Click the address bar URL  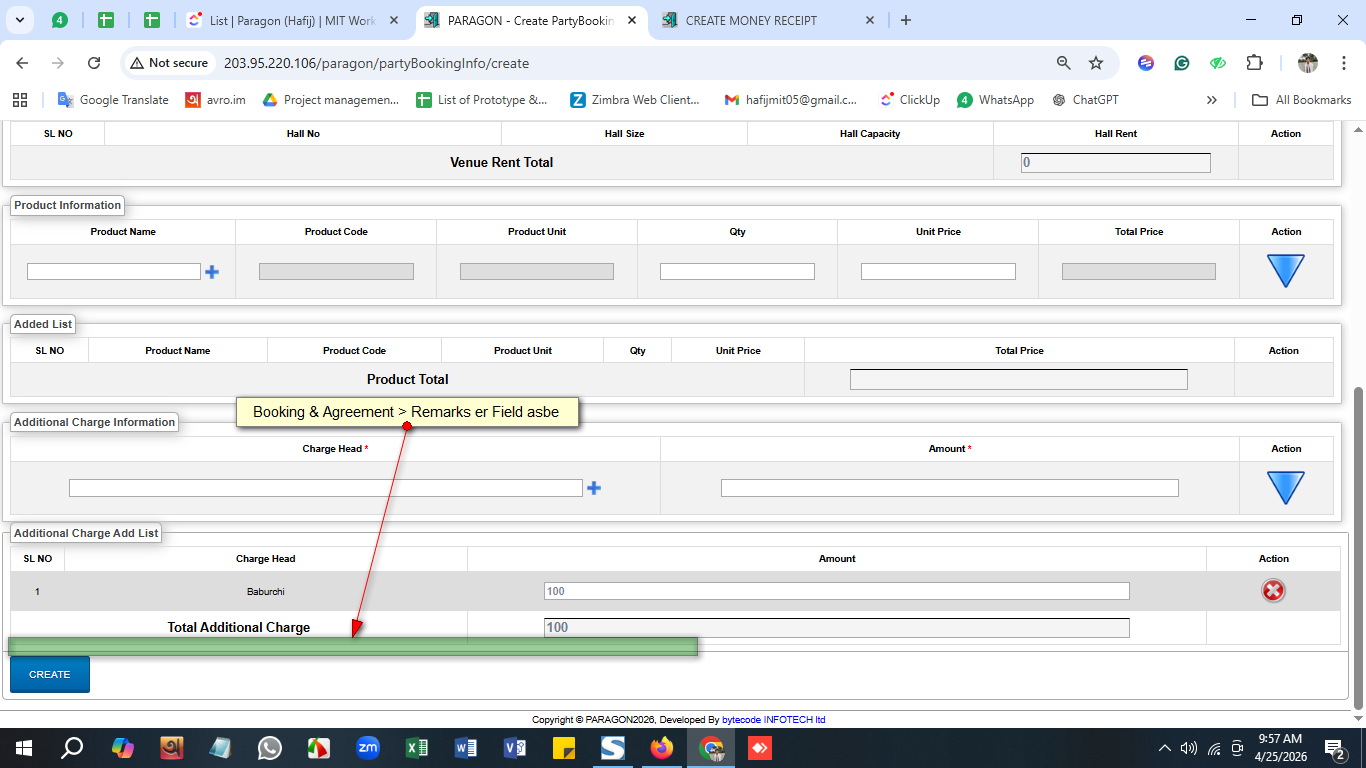click(376, 63)
